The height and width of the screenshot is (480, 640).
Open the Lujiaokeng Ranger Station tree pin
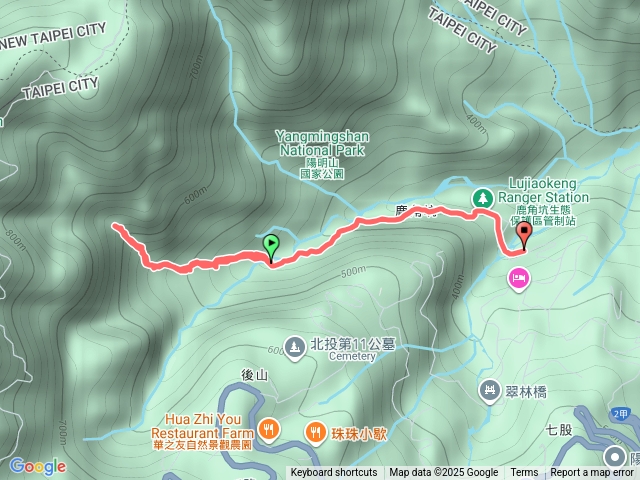pyautogui.click(x=483, y=198)
